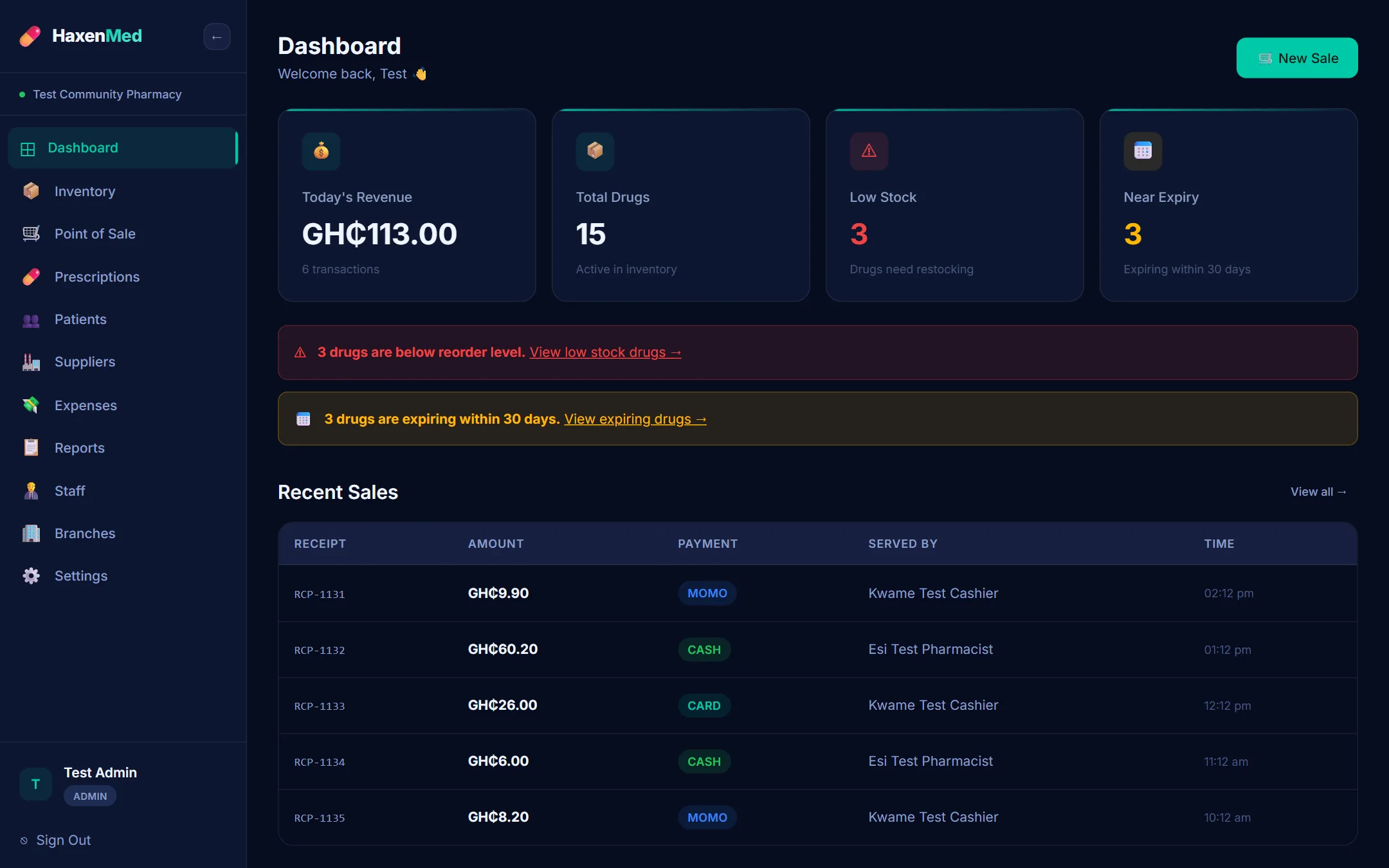Click the package icon on Total Drugs card
Screen dimensions: 1389x868
(x=595, y=151)
